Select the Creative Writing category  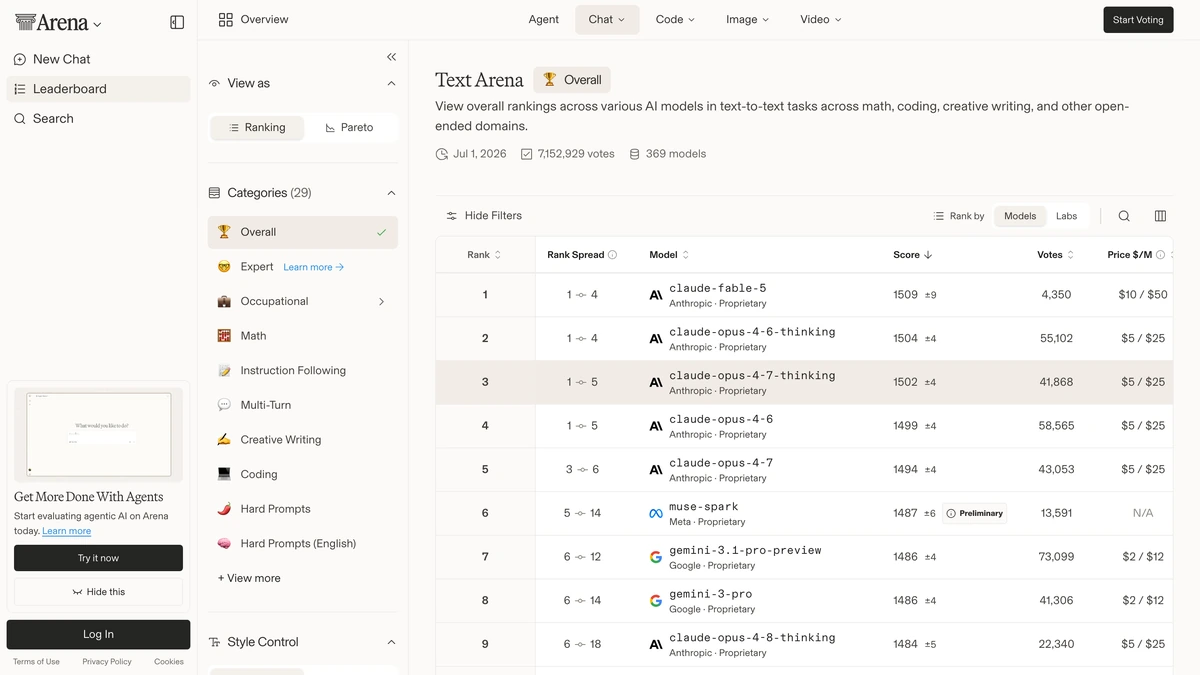point(303,440)
